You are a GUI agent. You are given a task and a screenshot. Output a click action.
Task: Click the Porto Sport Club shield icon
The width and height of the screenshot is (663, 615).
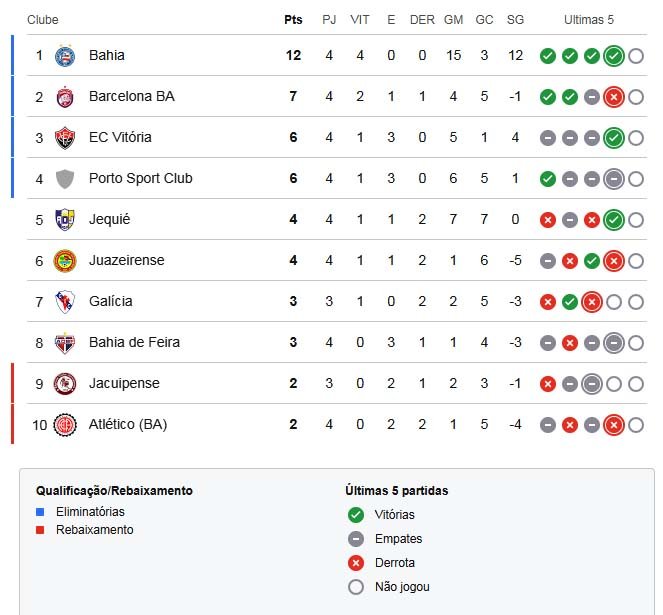coord(65,179)
